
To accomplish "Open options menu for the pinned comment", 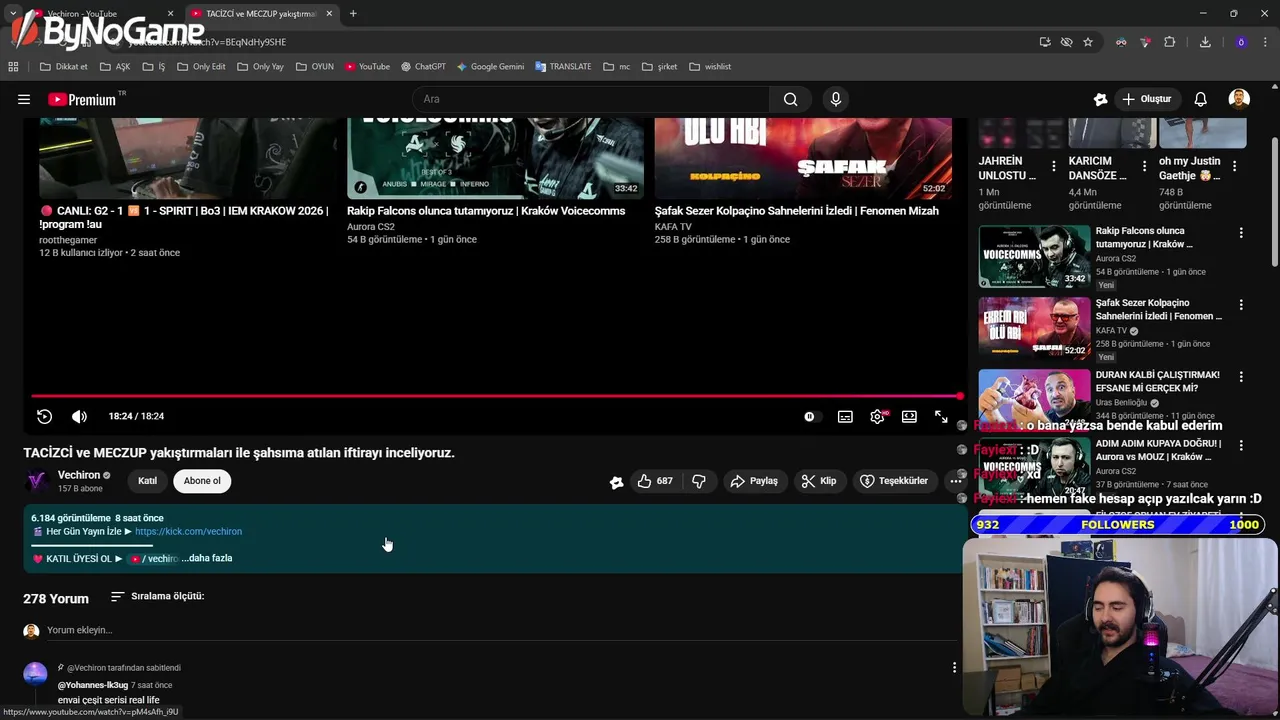I will coord(954,667).
